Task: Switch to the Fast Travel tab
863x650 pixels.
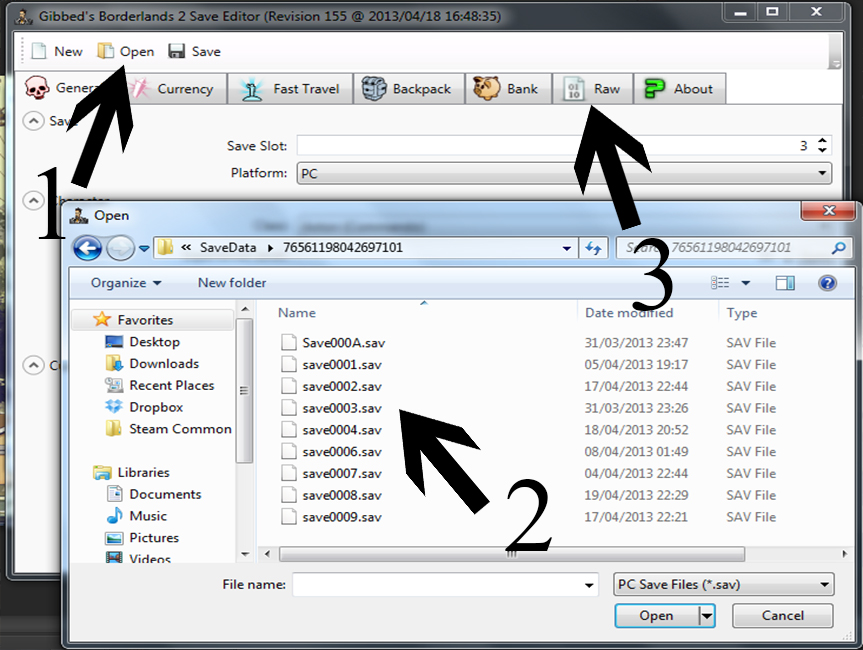Action: coord(290,89)
